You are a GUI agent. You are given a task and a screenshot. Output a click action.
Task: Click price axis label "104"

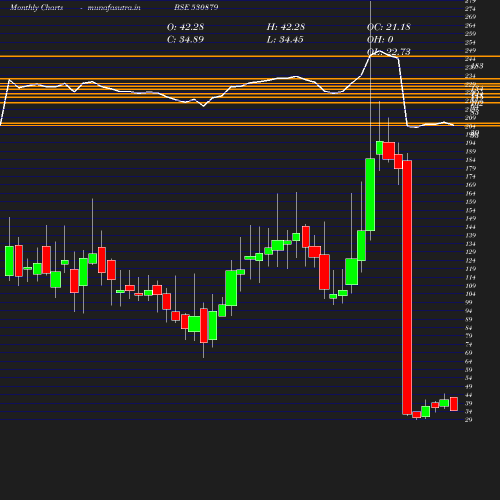(470, 294)
